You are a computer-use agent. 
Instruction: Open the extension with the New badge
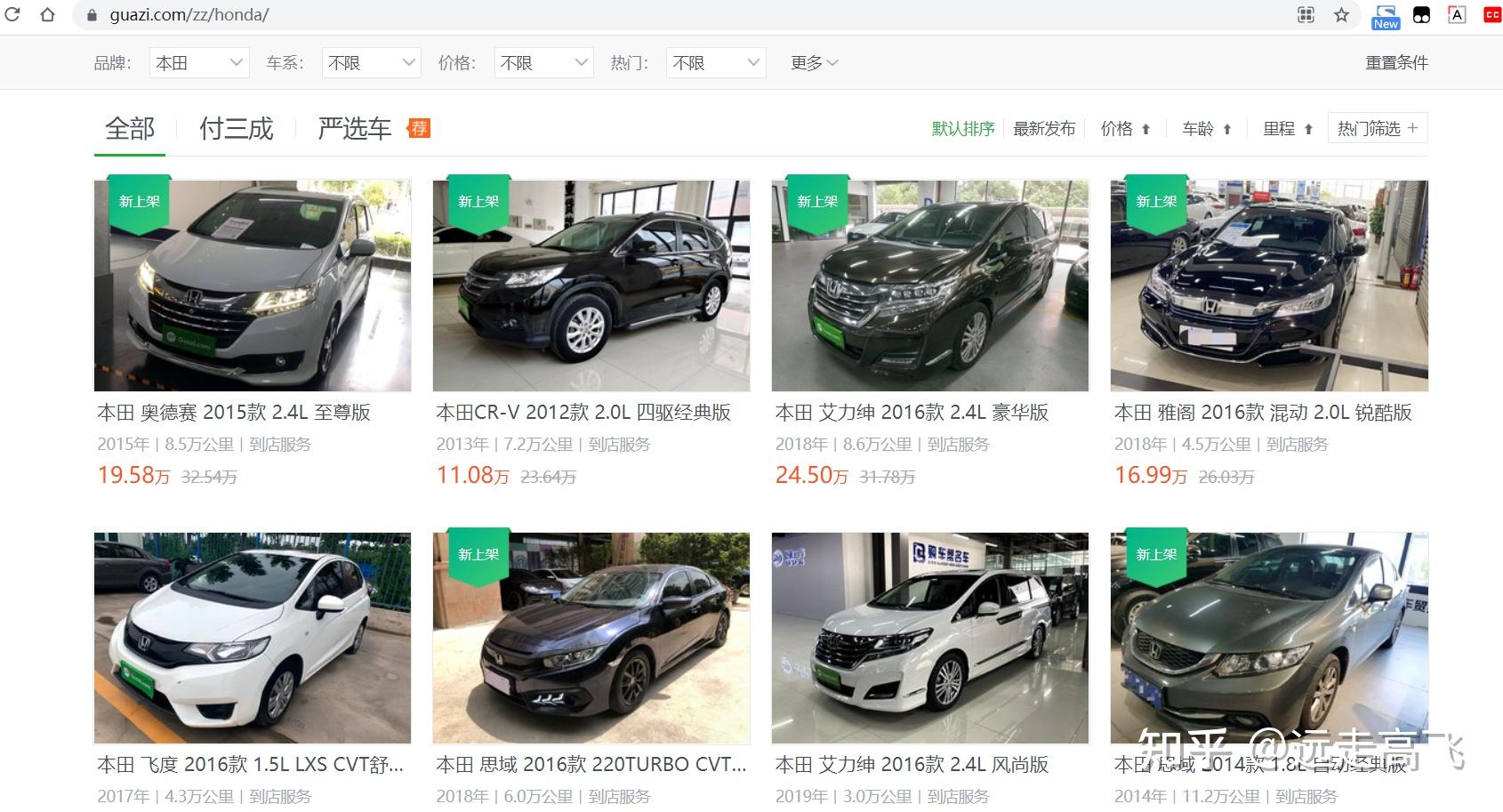(x=1385, y=16)
